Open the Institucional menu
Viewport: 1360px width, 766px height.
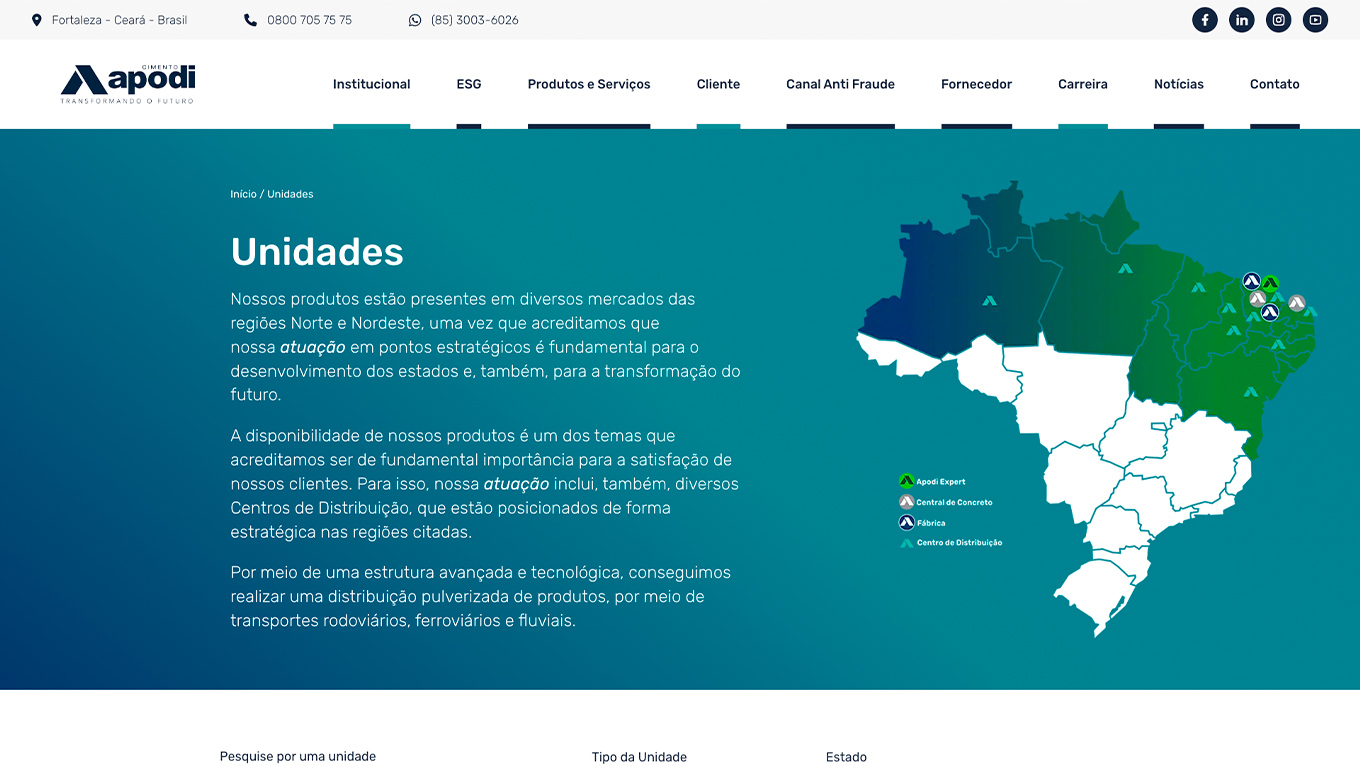pyautogui.click(x=371, y=84)
